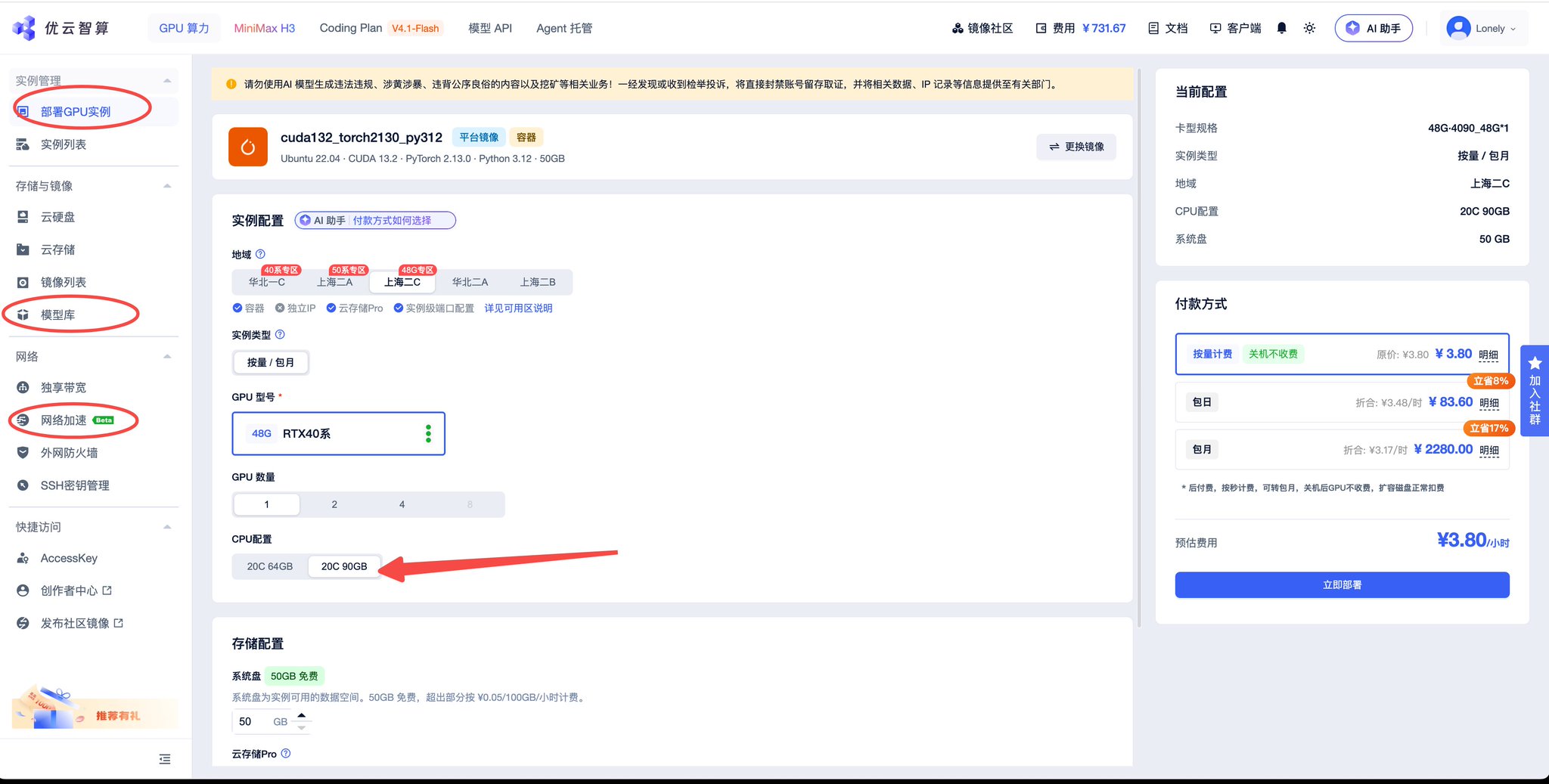
Task: Select the 48G RTX40系 GPU card
Action: pyautogui.click(x=338, y=433)
